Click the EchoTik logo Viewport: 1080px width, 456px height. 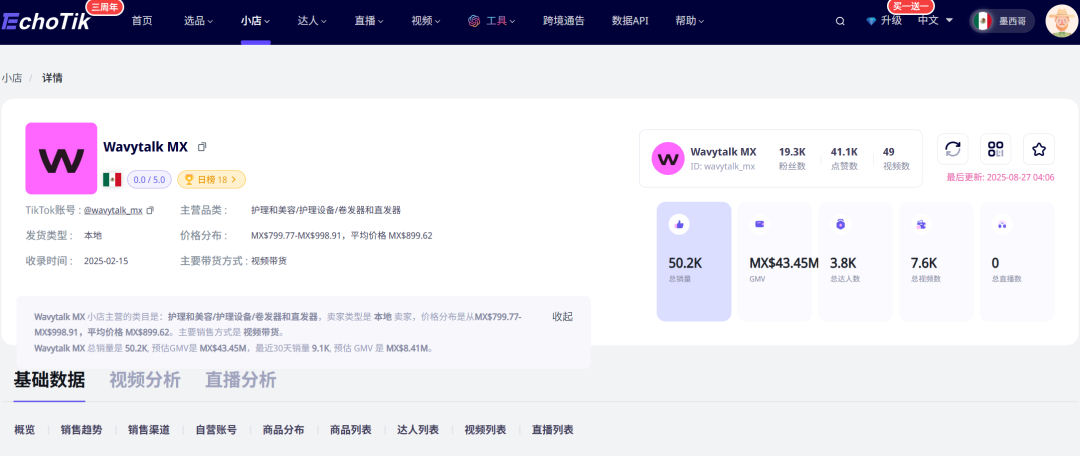click(x=55, y=21)
